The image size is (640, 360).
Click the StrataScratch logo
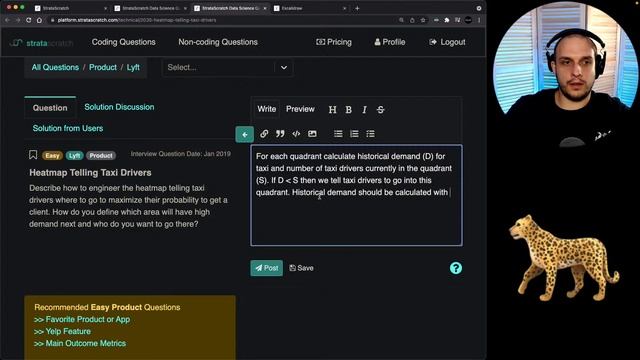(41, 42)
